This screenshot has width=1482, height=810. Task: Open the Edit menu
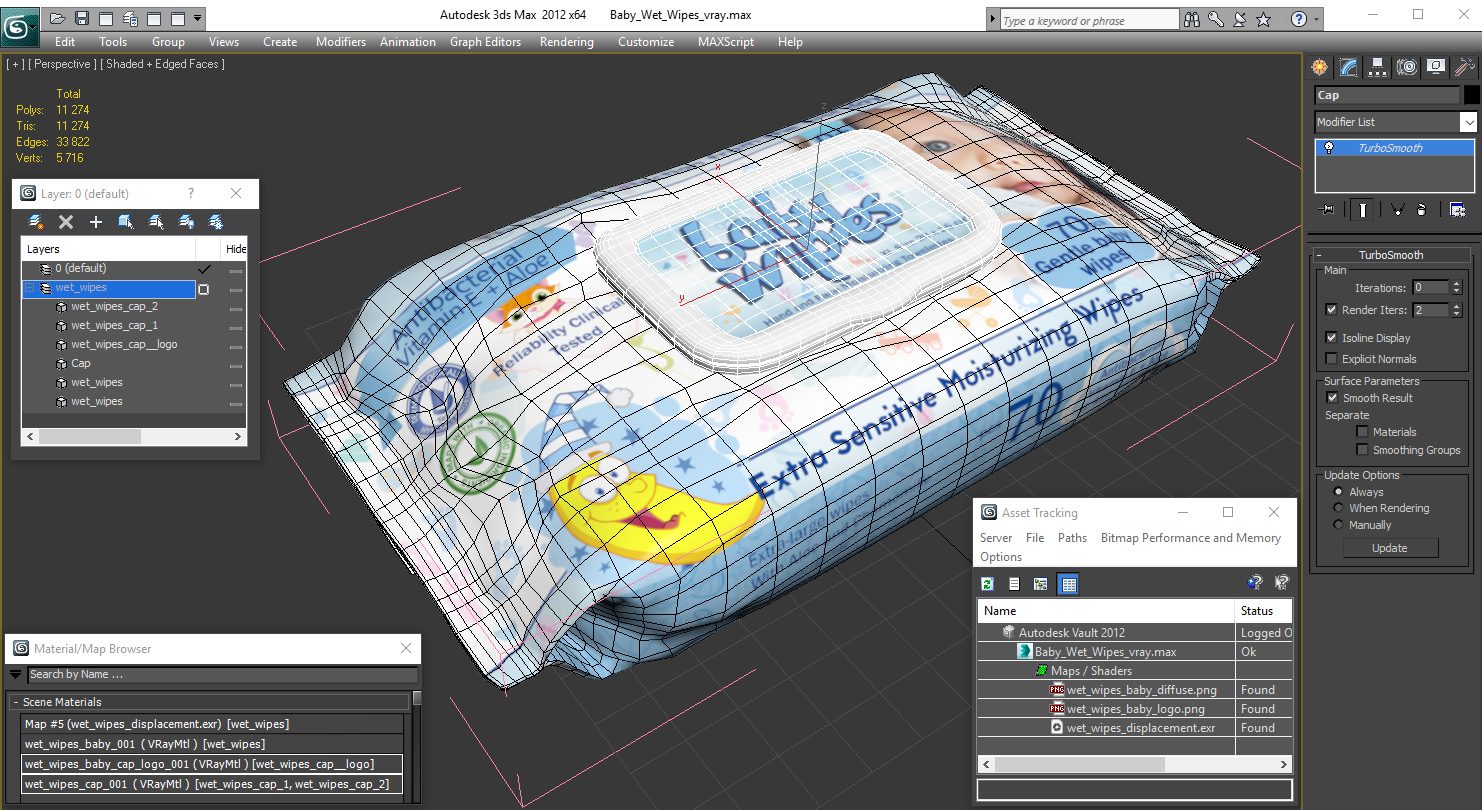click(x=65, y=42)
